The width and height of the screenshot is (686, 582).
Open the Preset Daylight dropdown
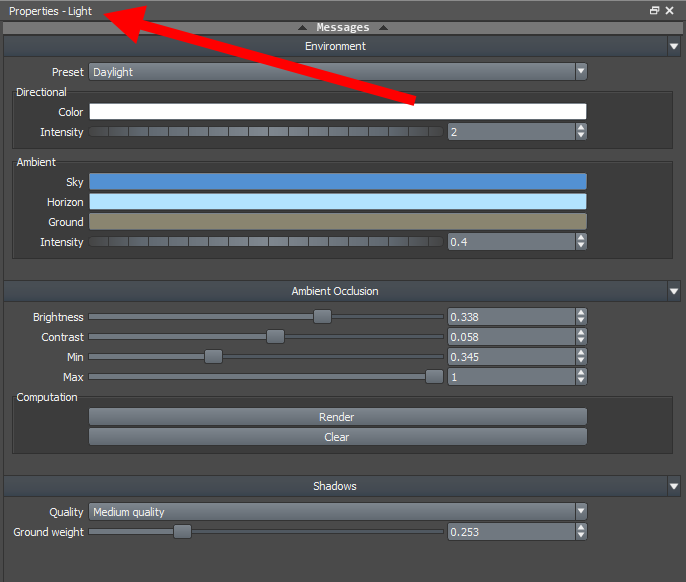tap(338, 72)
